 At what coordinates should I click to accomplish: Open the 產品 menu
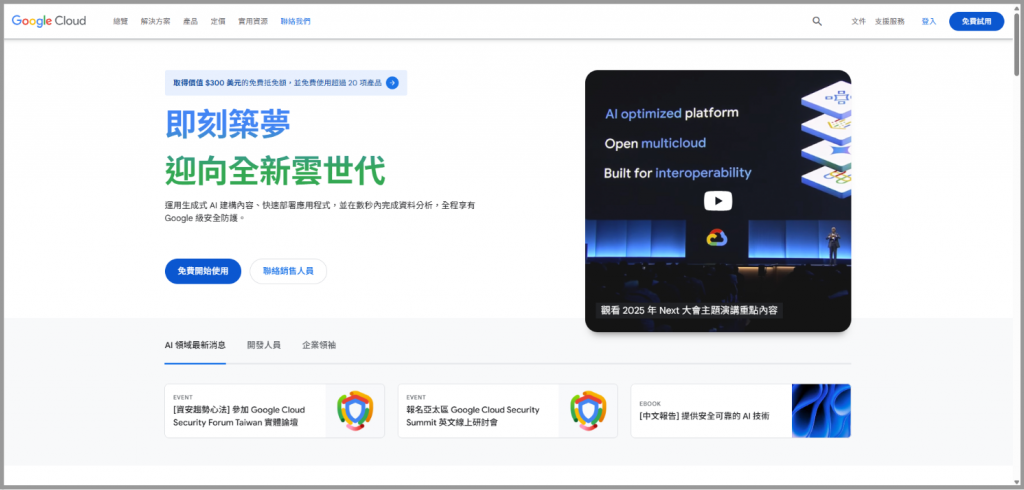(190, 22)
